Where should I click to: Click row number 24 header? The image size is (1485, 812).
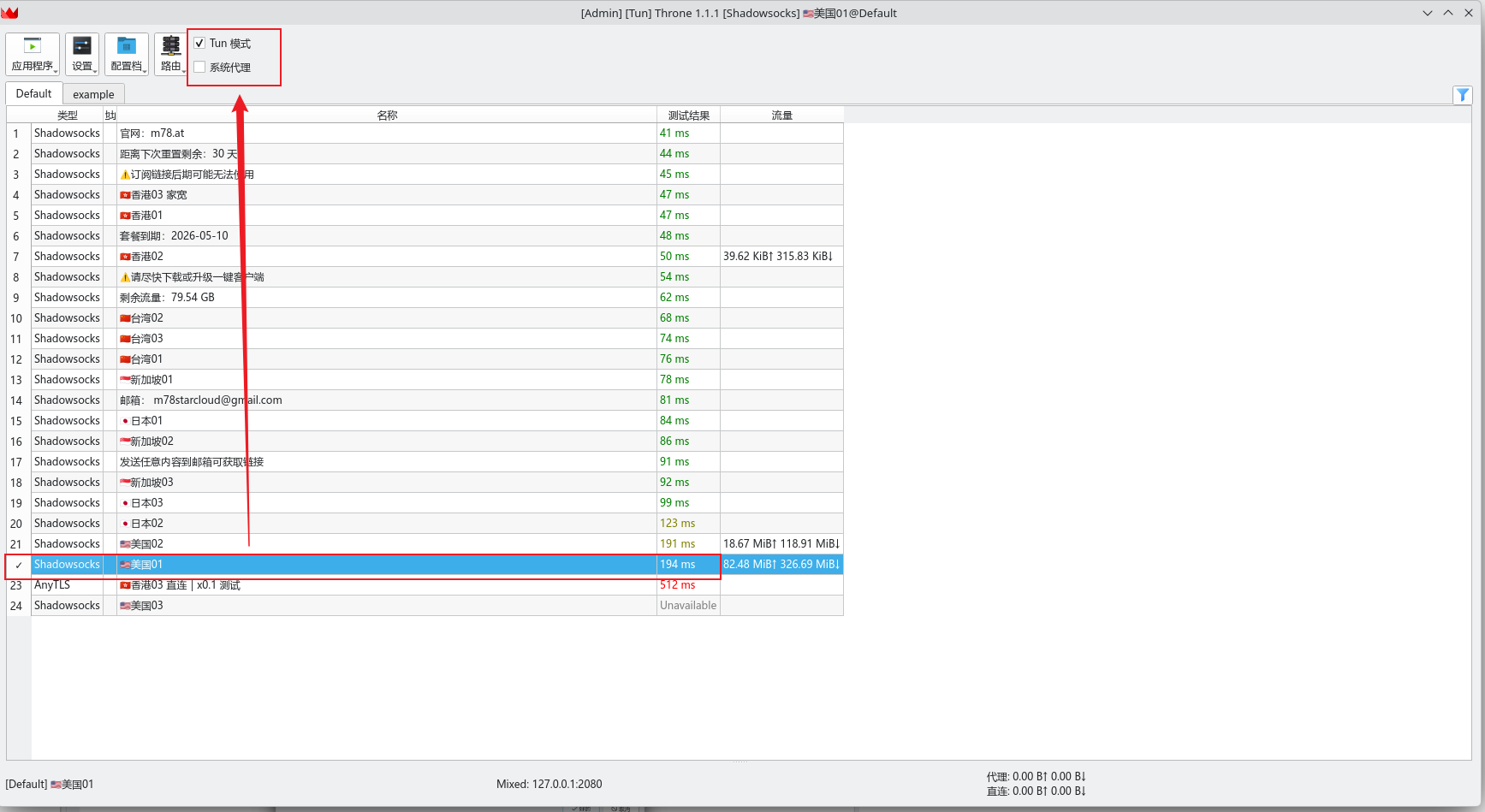pos(16,605)
